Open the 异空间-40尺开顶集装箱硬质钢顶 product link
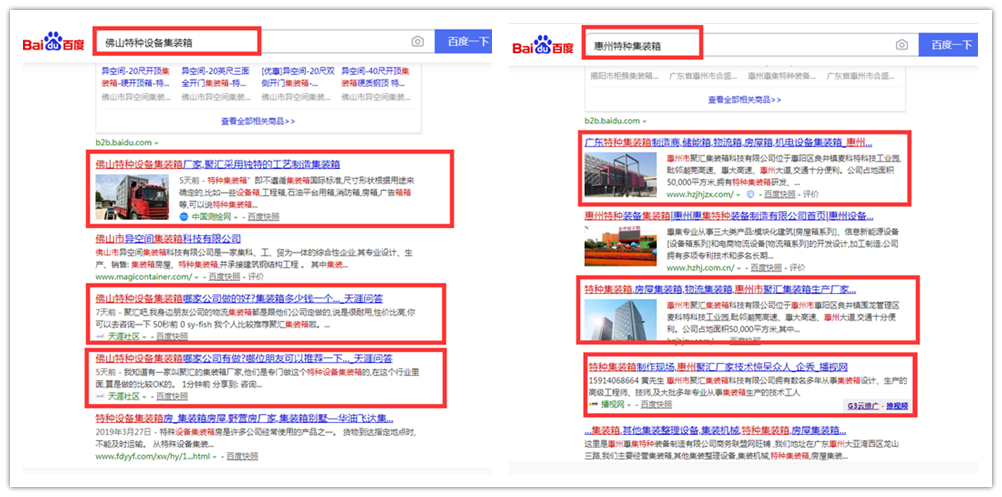Image resolution: width=1002 pixels, height=497 pixels. point(376,77)
